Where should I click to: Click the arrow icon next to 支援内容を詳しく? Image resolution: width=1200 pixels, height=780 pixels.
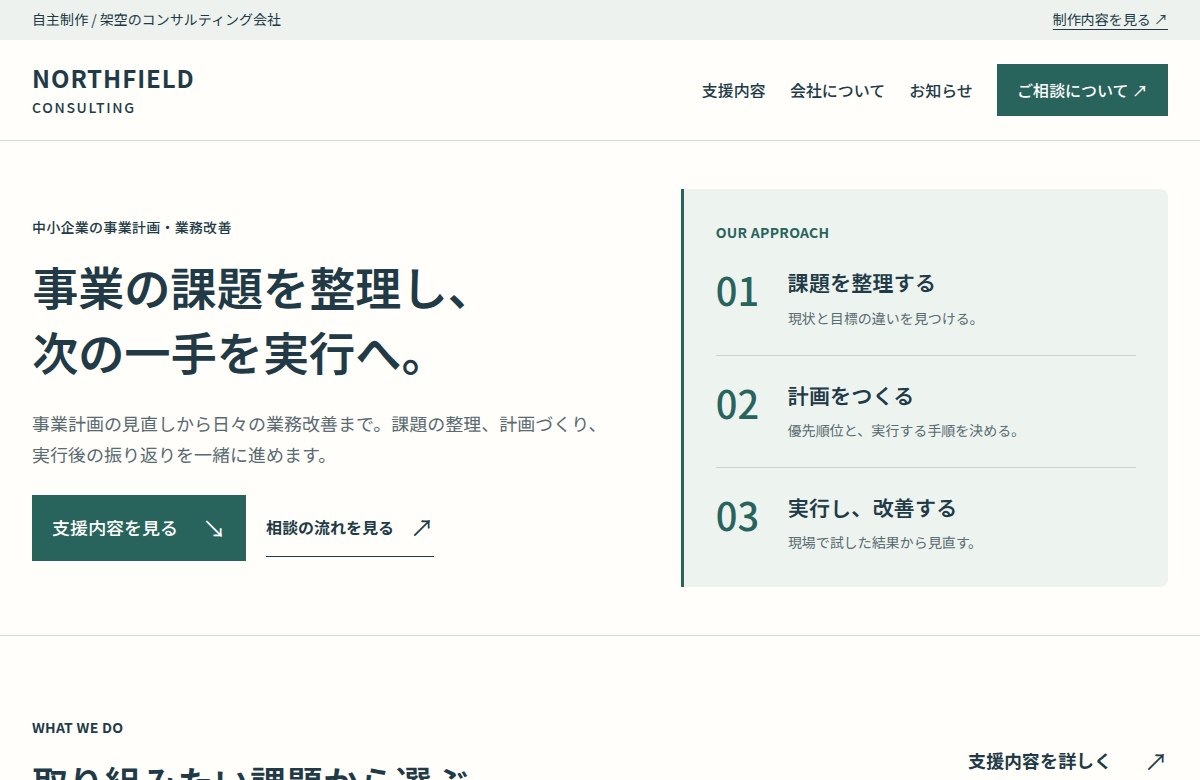[x=1156, y=761]
